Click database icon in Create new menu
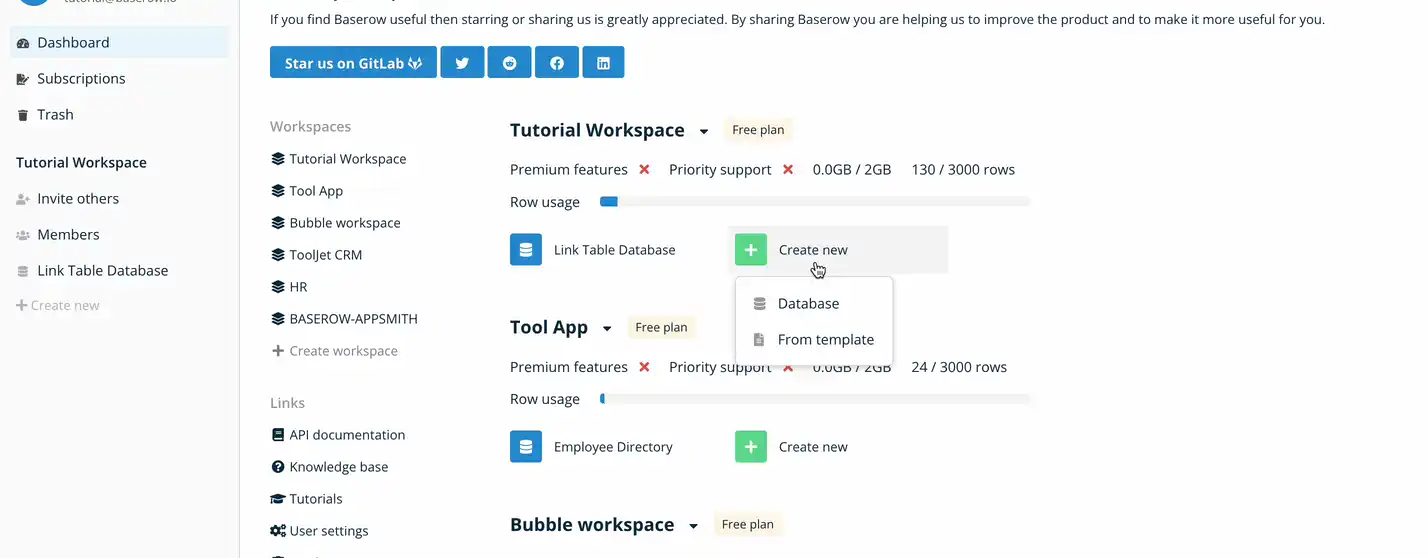Screen dimensions: 1428x558 (x=759, y=304)
